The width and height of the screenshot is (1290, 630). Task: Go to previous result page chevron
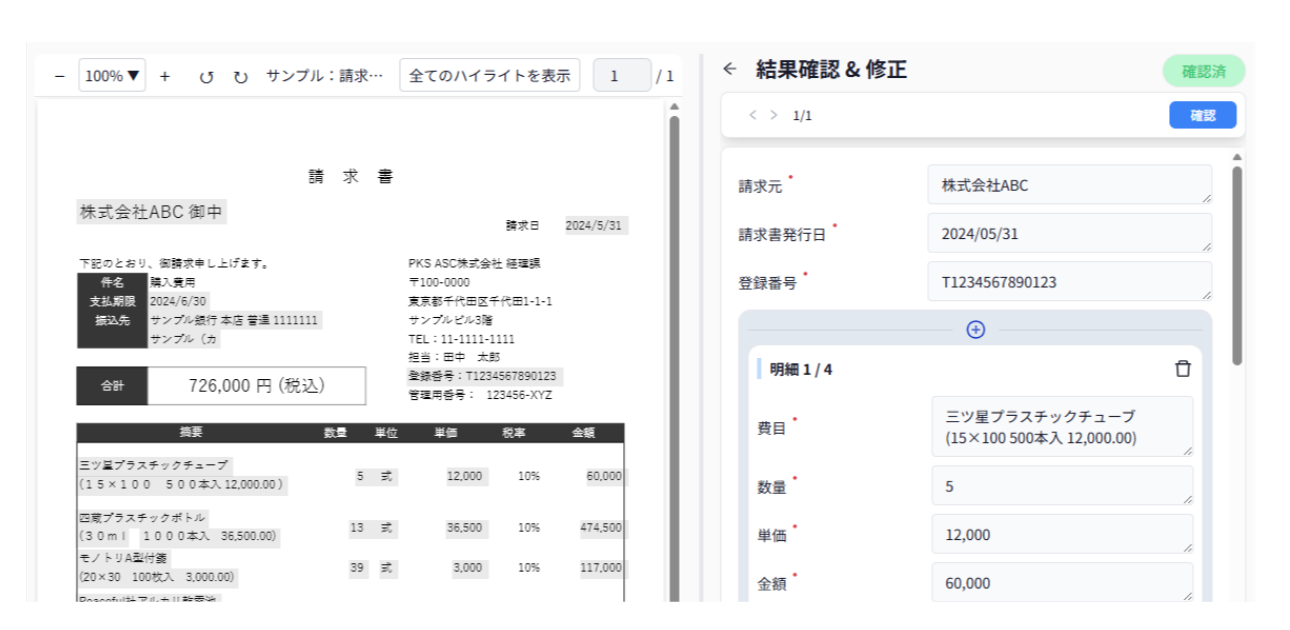(x=753, y=115)
